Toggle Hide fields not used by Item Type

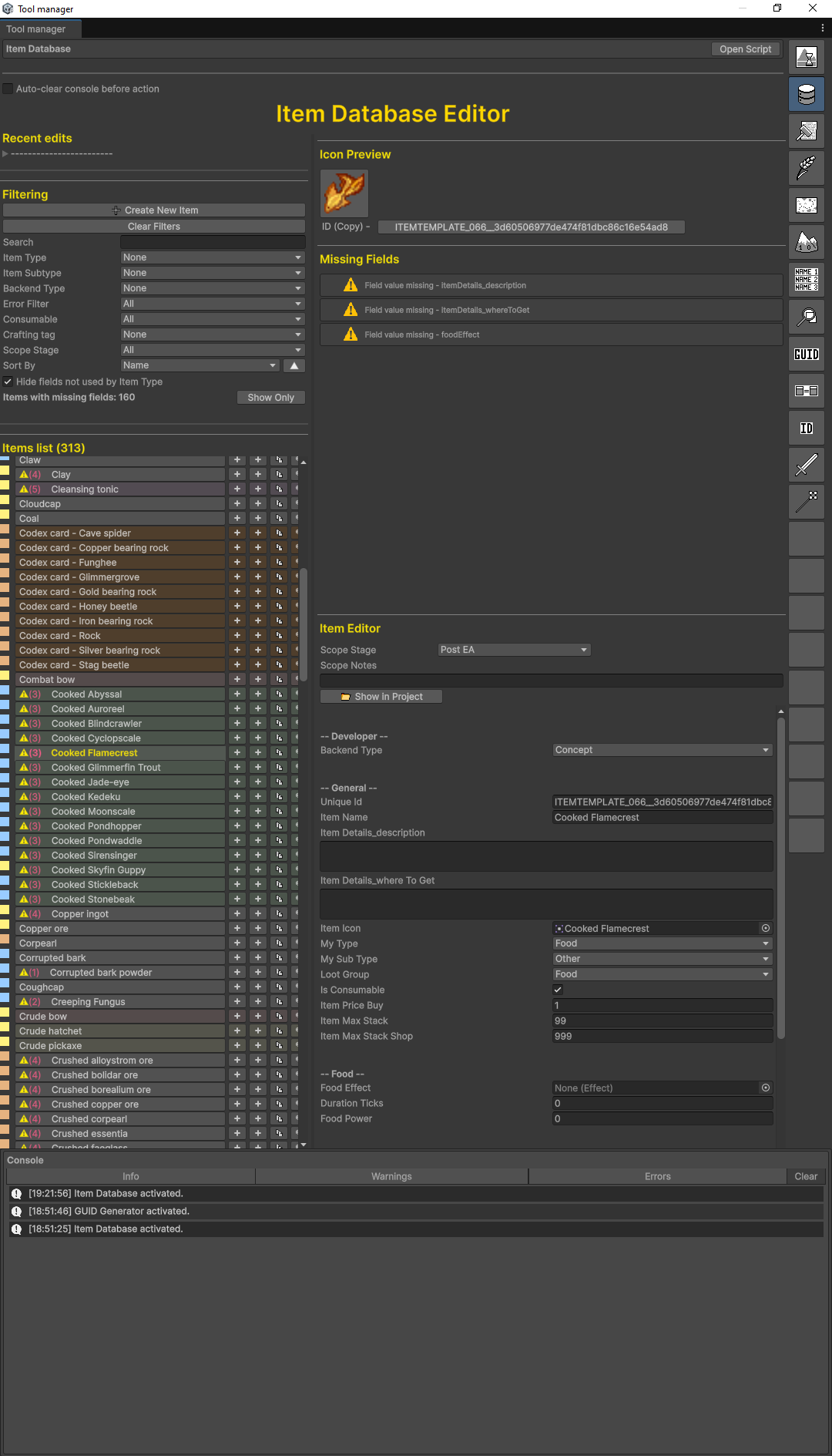(x=8, y=382)
